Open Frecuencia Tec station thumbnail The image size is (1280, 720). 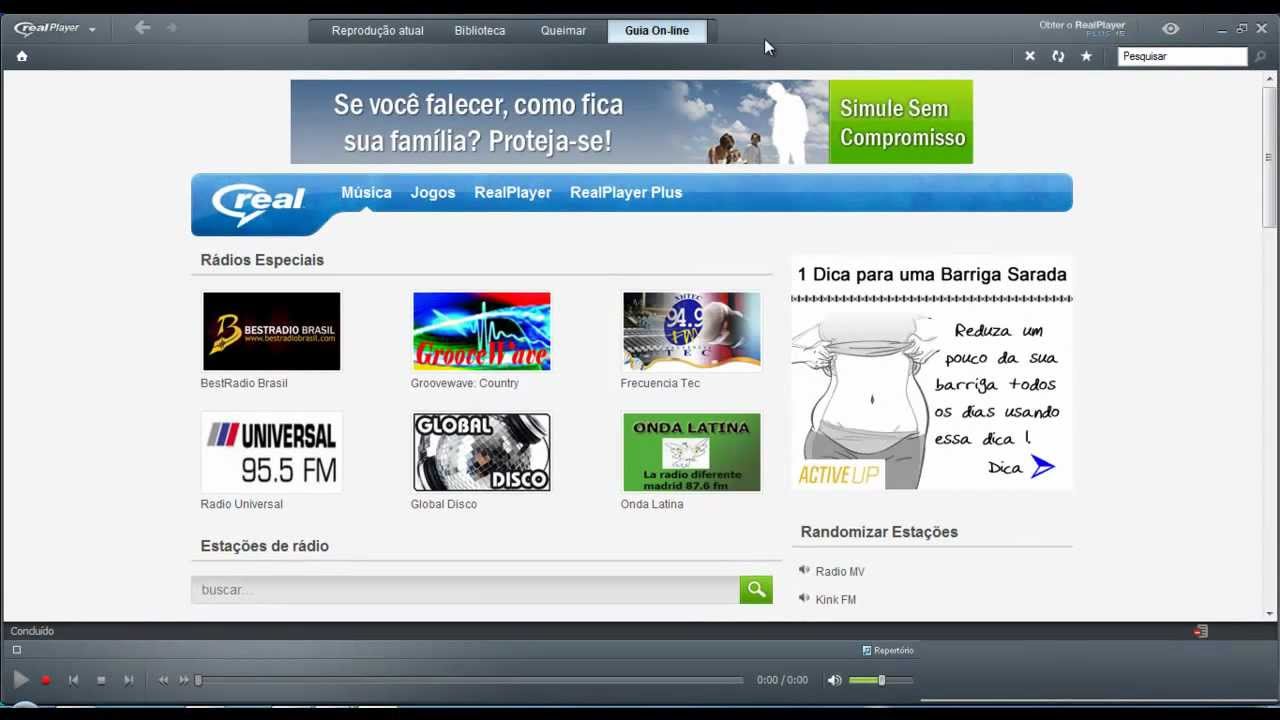click(x=692, y=331)
